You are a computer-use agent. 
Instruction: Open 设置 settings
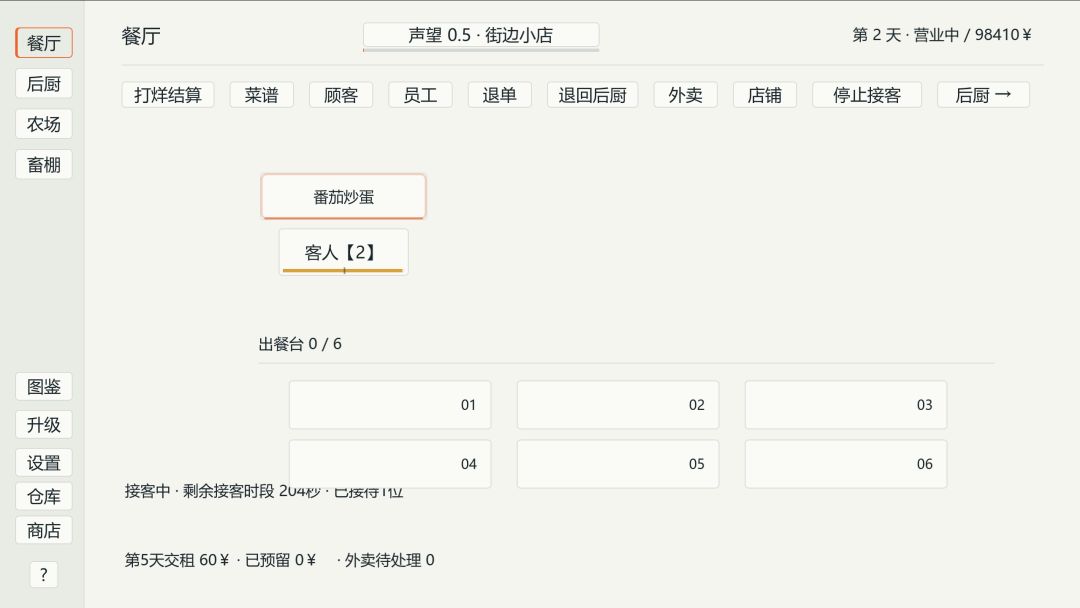point(43,463)
